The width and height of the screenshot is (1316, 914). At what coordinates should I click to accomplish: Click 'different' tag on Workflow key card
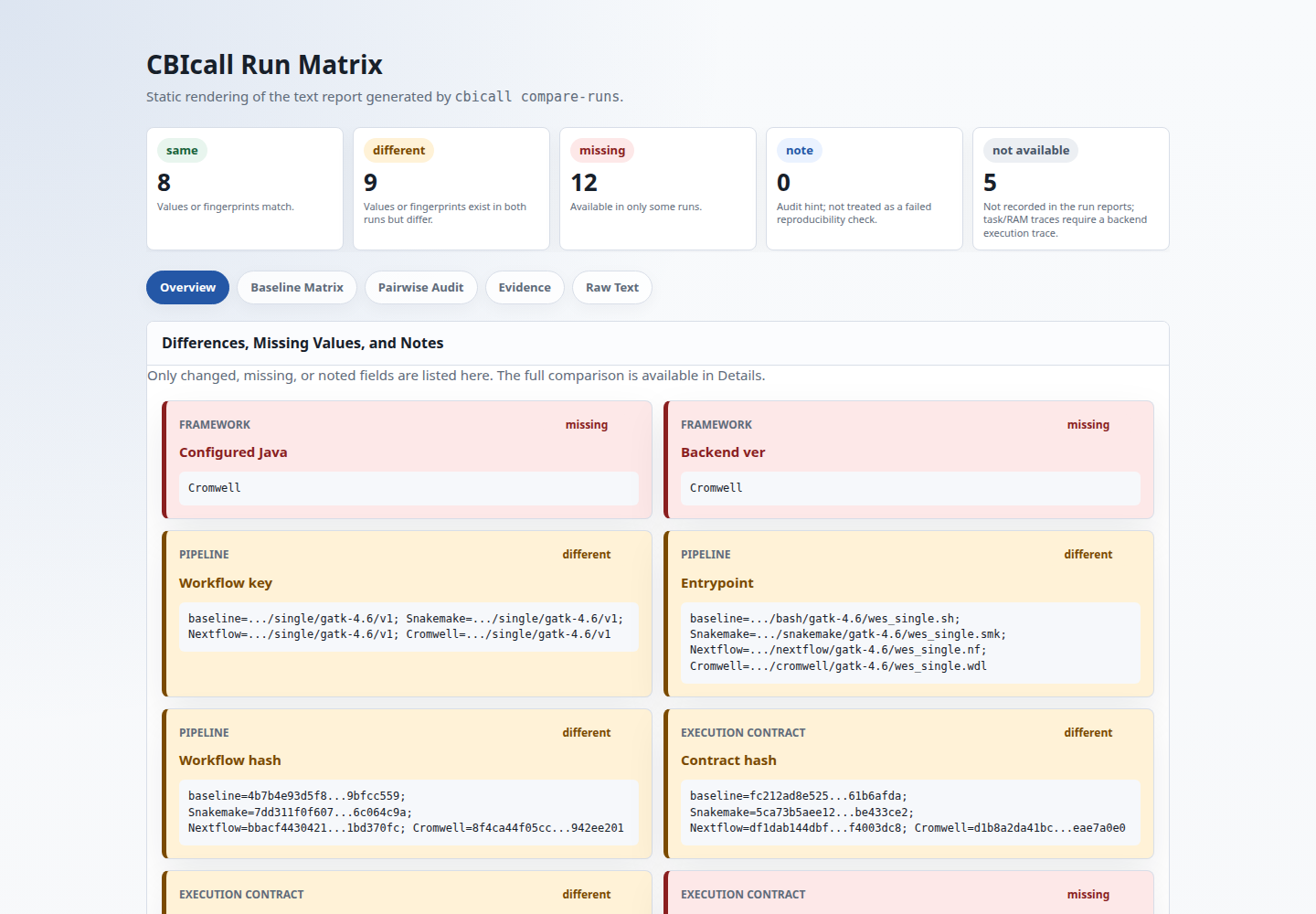587,554
